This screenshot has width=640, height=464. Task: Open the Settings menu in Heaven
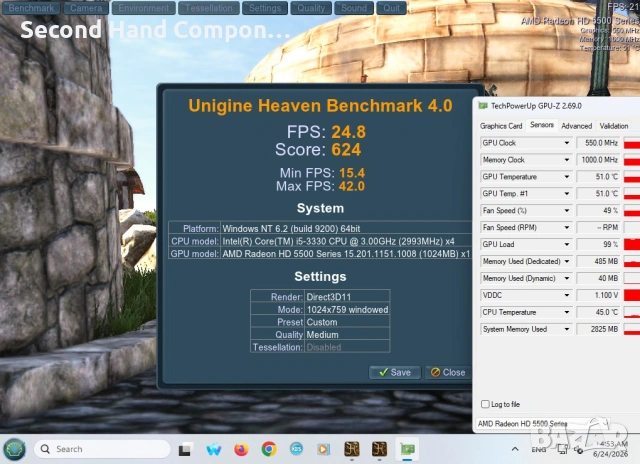(265, 8)
